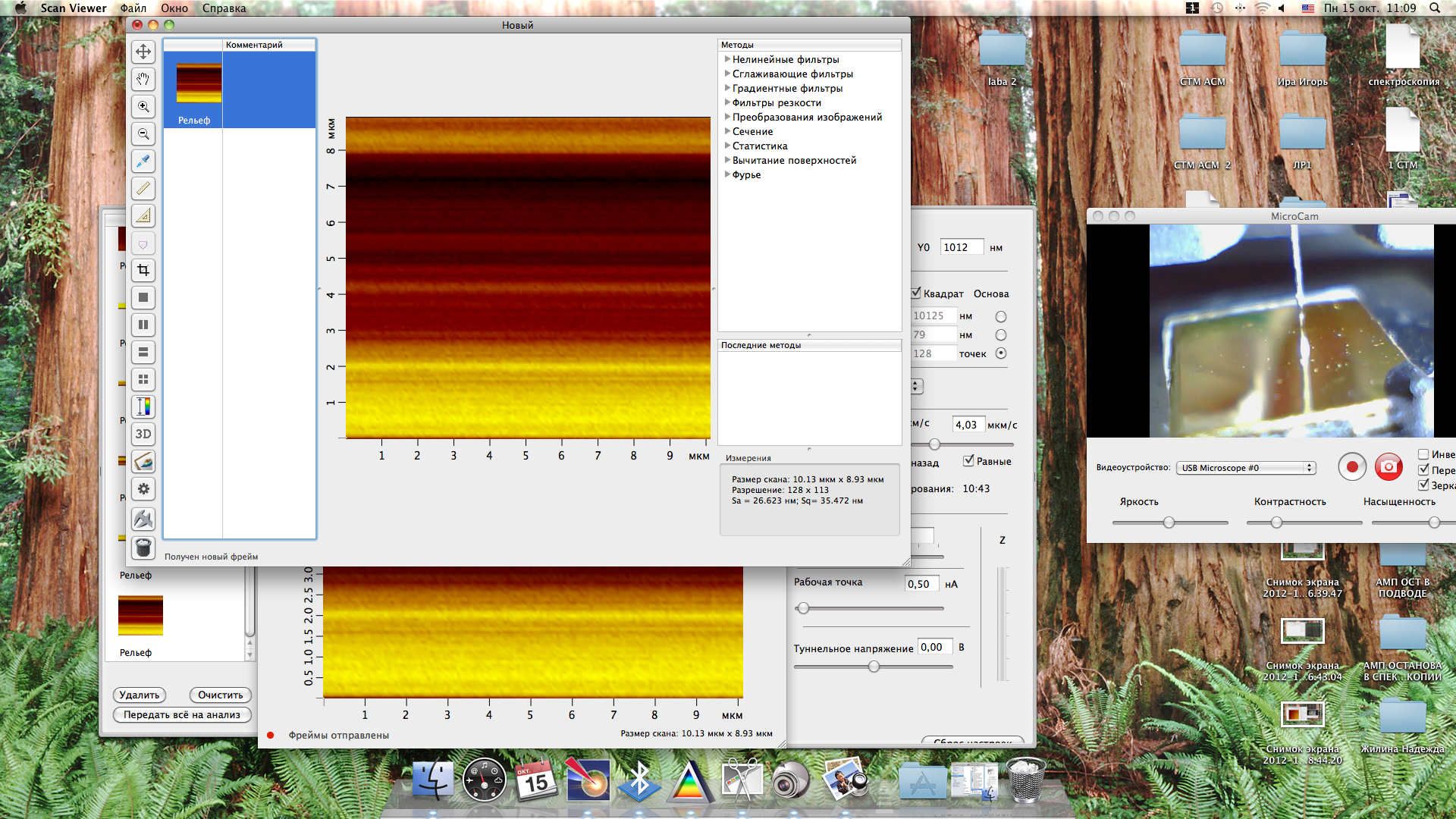Viewport: 1456px width, 819px height.
Task: Start recording in MicroCam
Action: pyautogui.click(x=1351, y=467)
